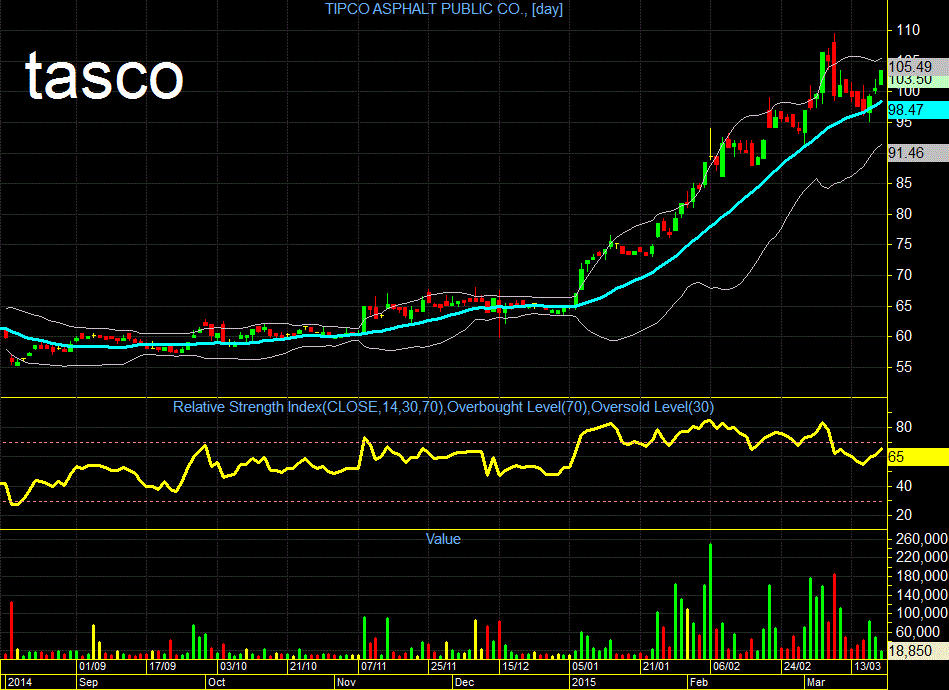
Task: Click the 06/02 date marker
Action: click(726, 666)
